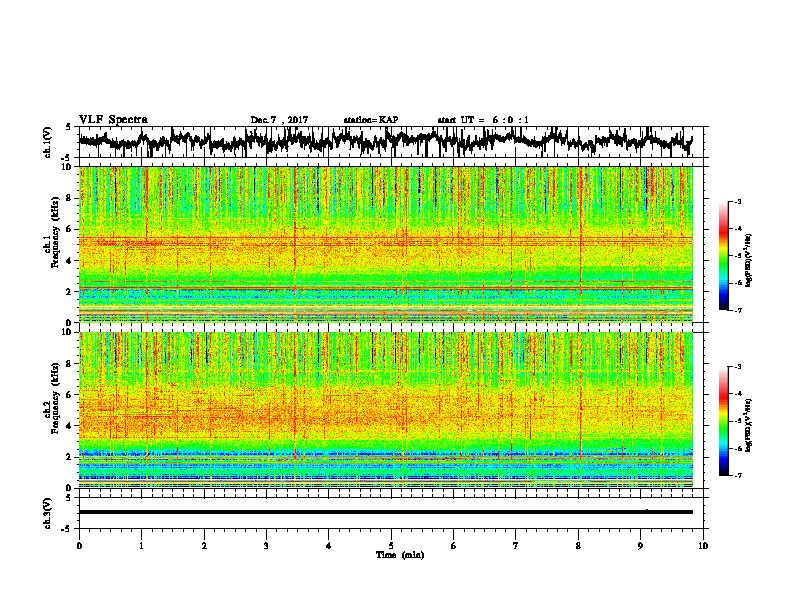Click the ch.1 colorbar log(PSD) unit label
The image size is (792, 612).
pyautogui.click(x=749, y=261)
